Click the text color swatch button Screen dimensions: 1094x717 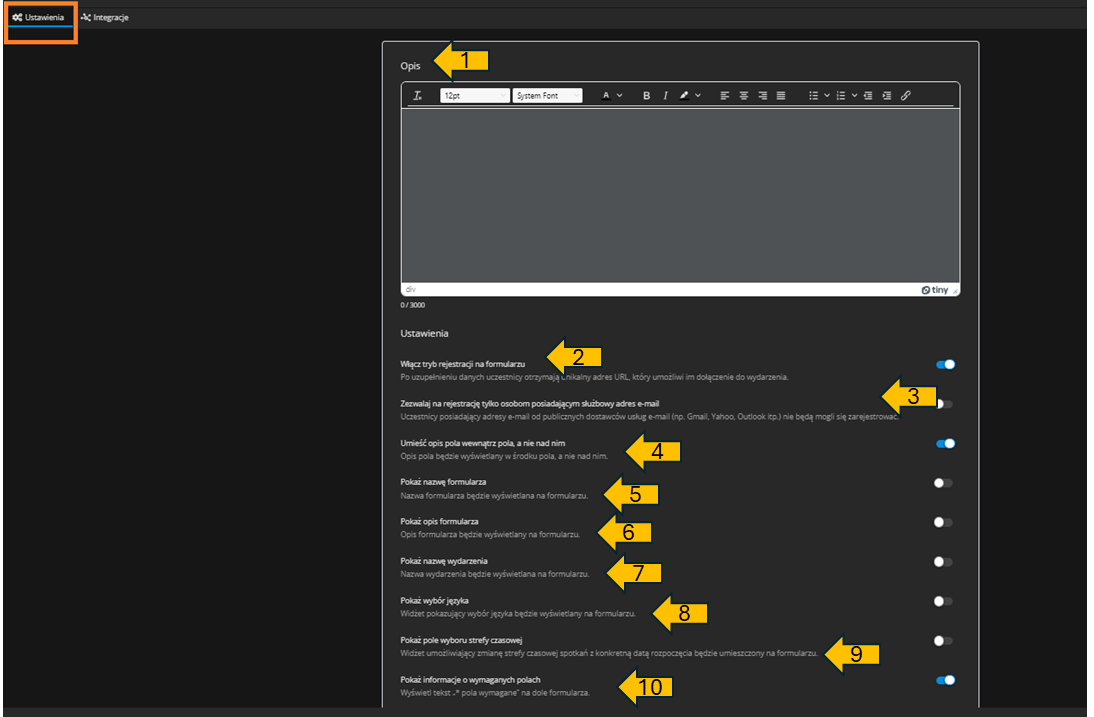coord(606,96)
